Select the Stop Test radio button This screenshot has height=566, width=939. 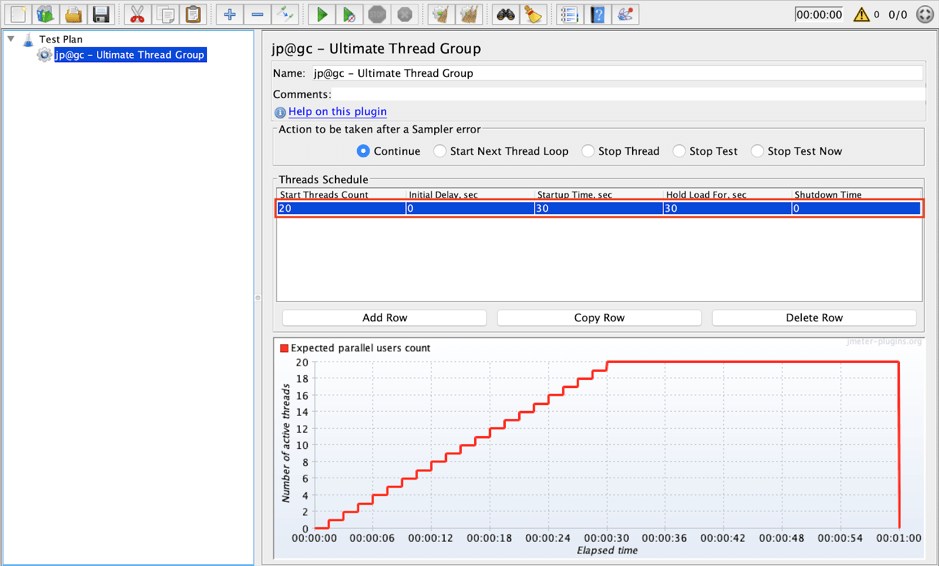click(x=678, y=151)
